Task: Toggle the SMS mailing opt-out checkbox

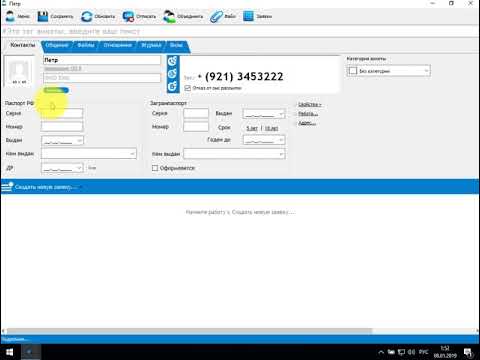Action: [x=188, y=88]
